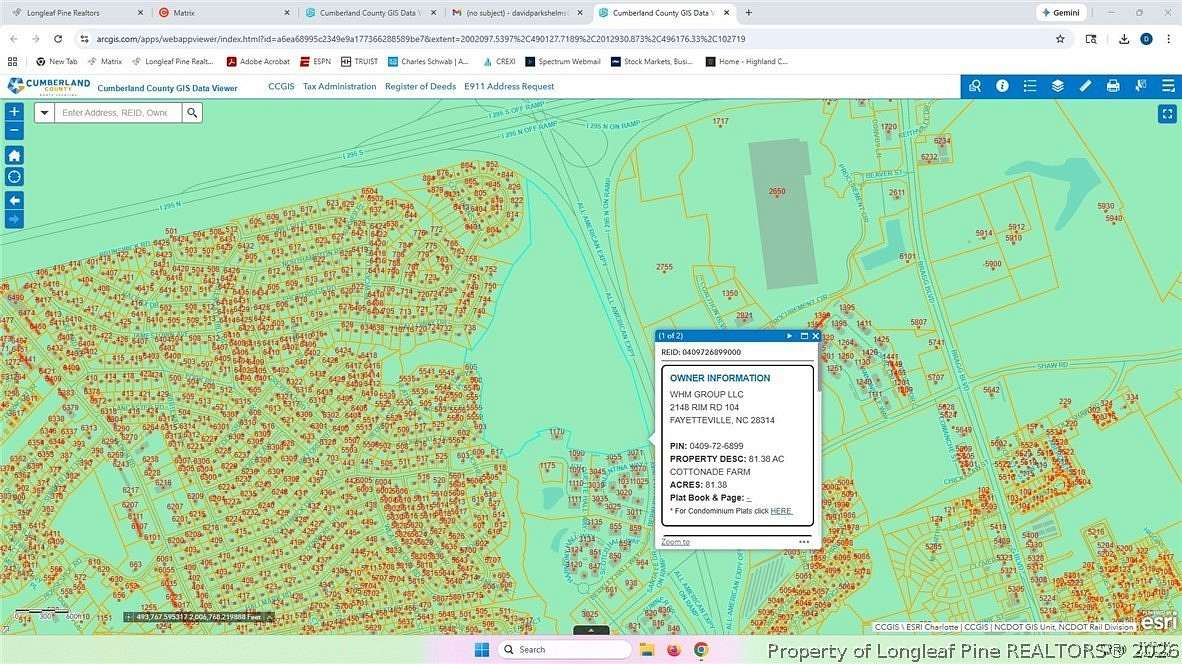Click the Enter Address REID search field
The image size is (1182, 664).
pyautogui.click(x=118, y=112)
